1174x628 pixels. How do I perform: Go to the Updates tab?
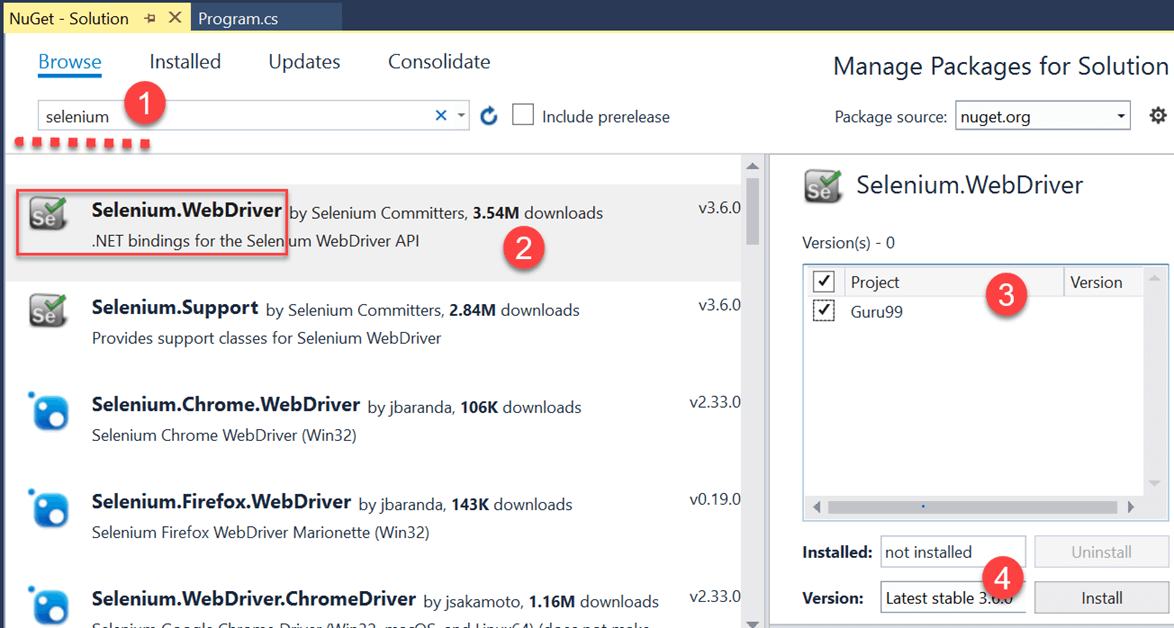tap(304, 62)
